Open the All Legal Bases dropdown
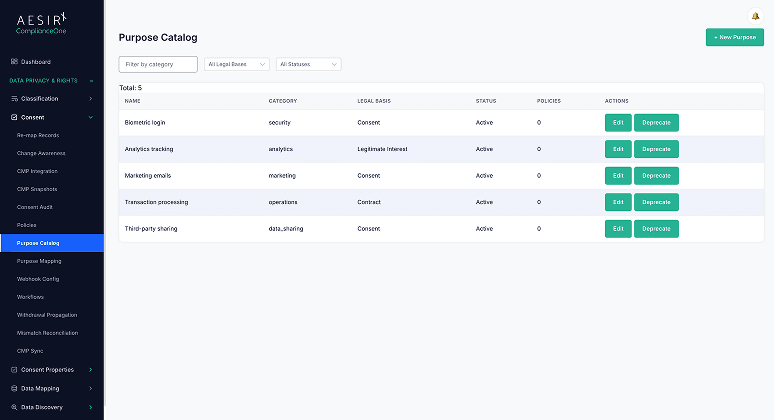The image size is (774, 420). pyautogui.click(x=237, y=64)
